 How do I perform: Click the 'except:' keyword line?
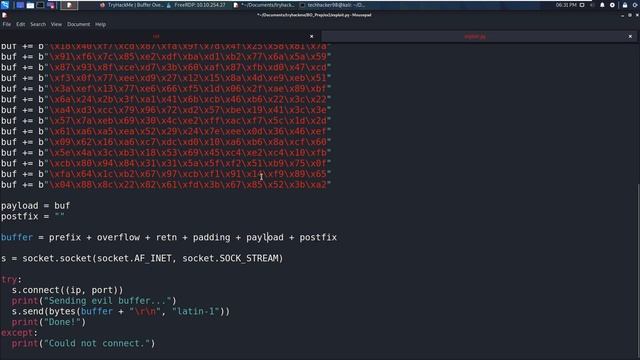pyautogui.click(x=19, y=333)
